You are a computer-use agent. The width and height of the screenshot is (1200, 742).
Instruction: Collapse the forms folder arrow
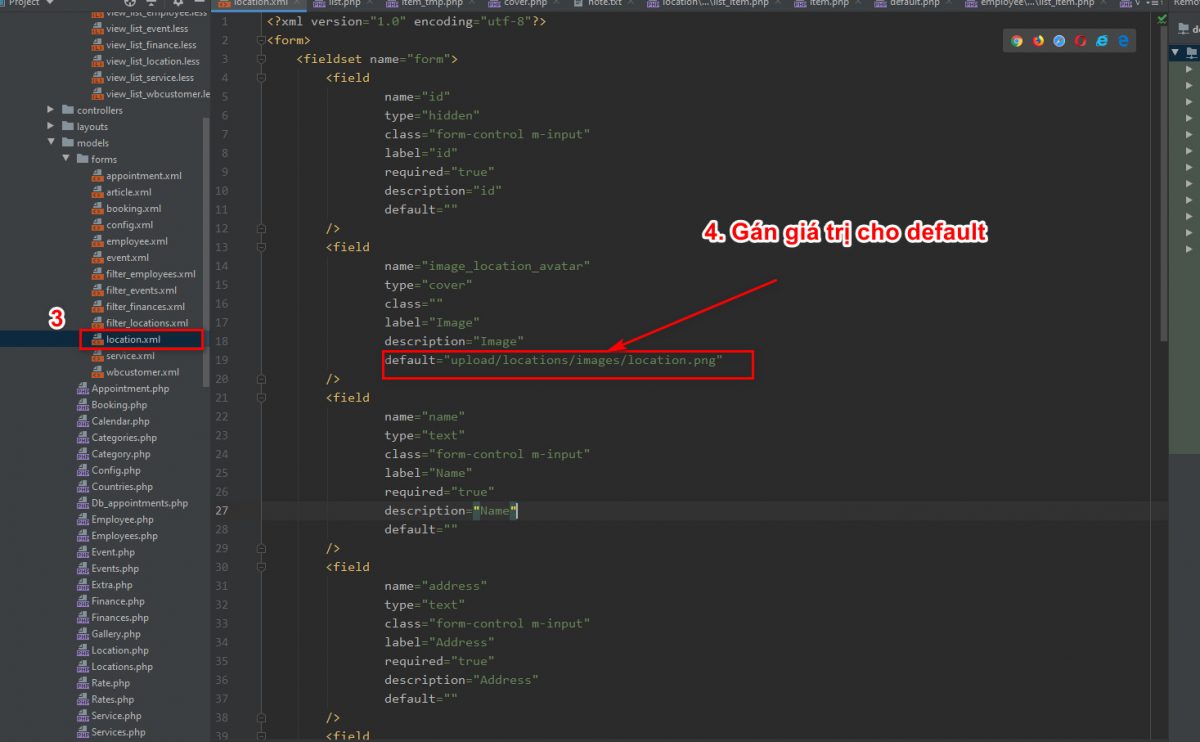(66, 159)
